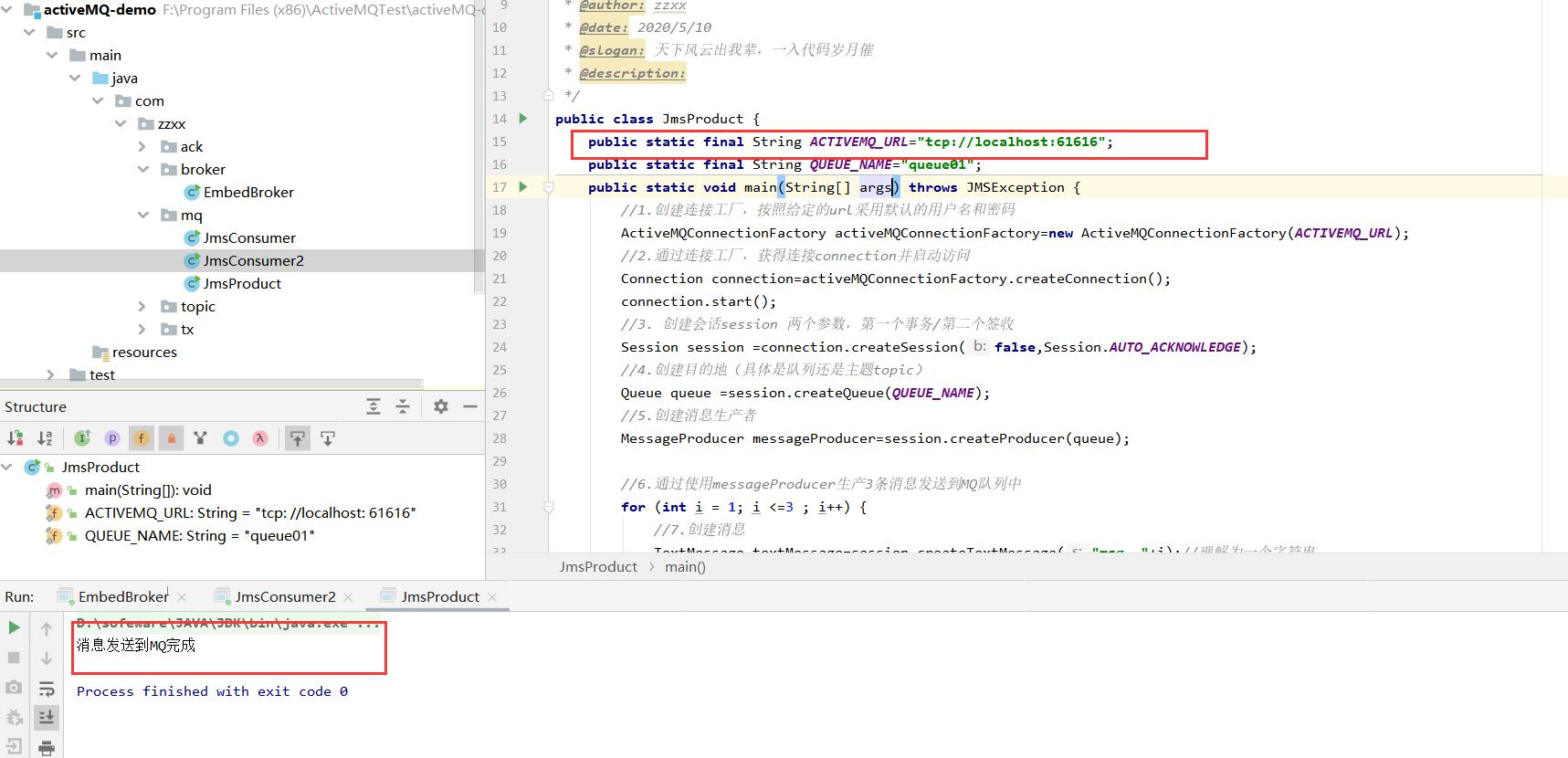Collapse the broker package folder
Image resolution: width=1568 pixels, height=758 pixels.
pos(142,169)
